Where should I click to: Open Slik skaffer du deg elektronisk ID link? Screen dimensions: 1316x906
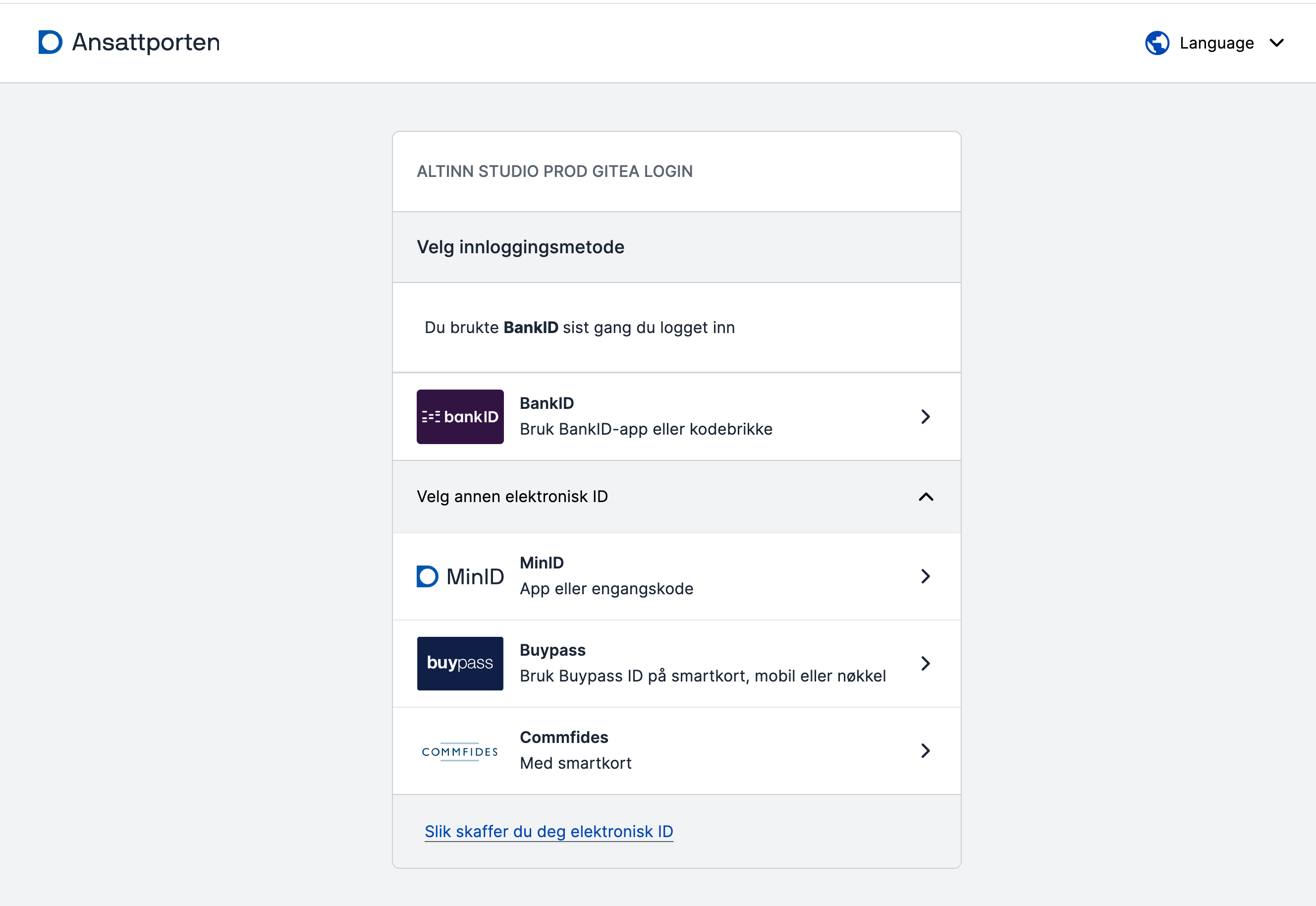coord(549,832)
